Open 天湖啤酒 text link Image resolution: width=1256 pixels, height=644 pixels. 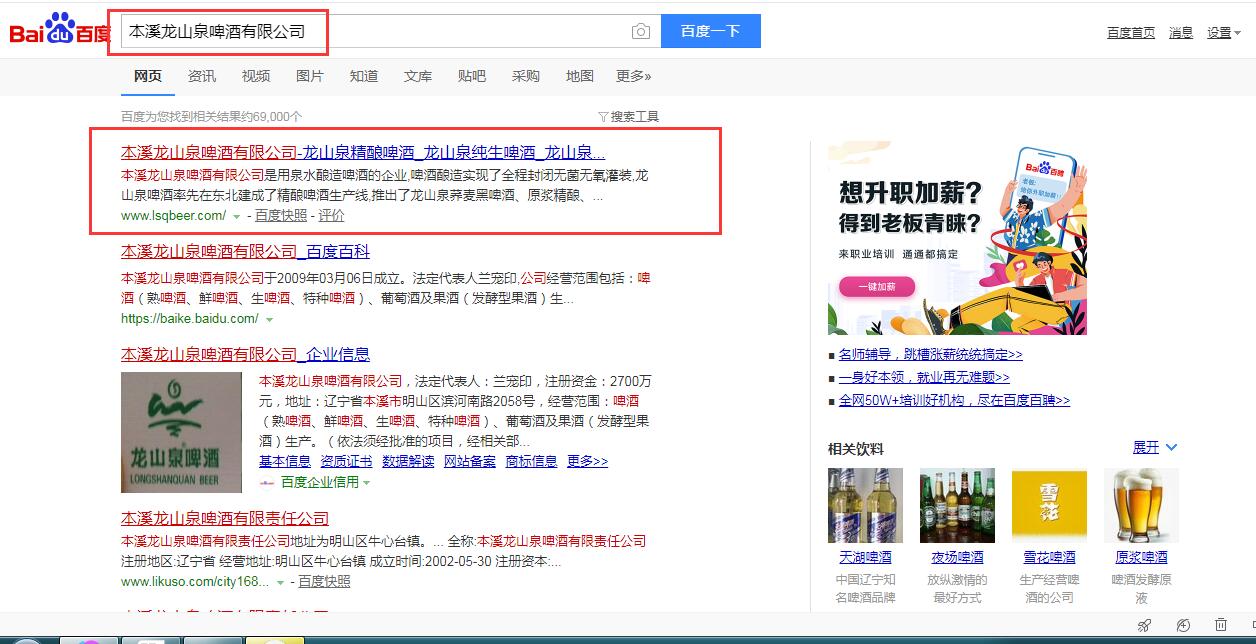point(865,557)
